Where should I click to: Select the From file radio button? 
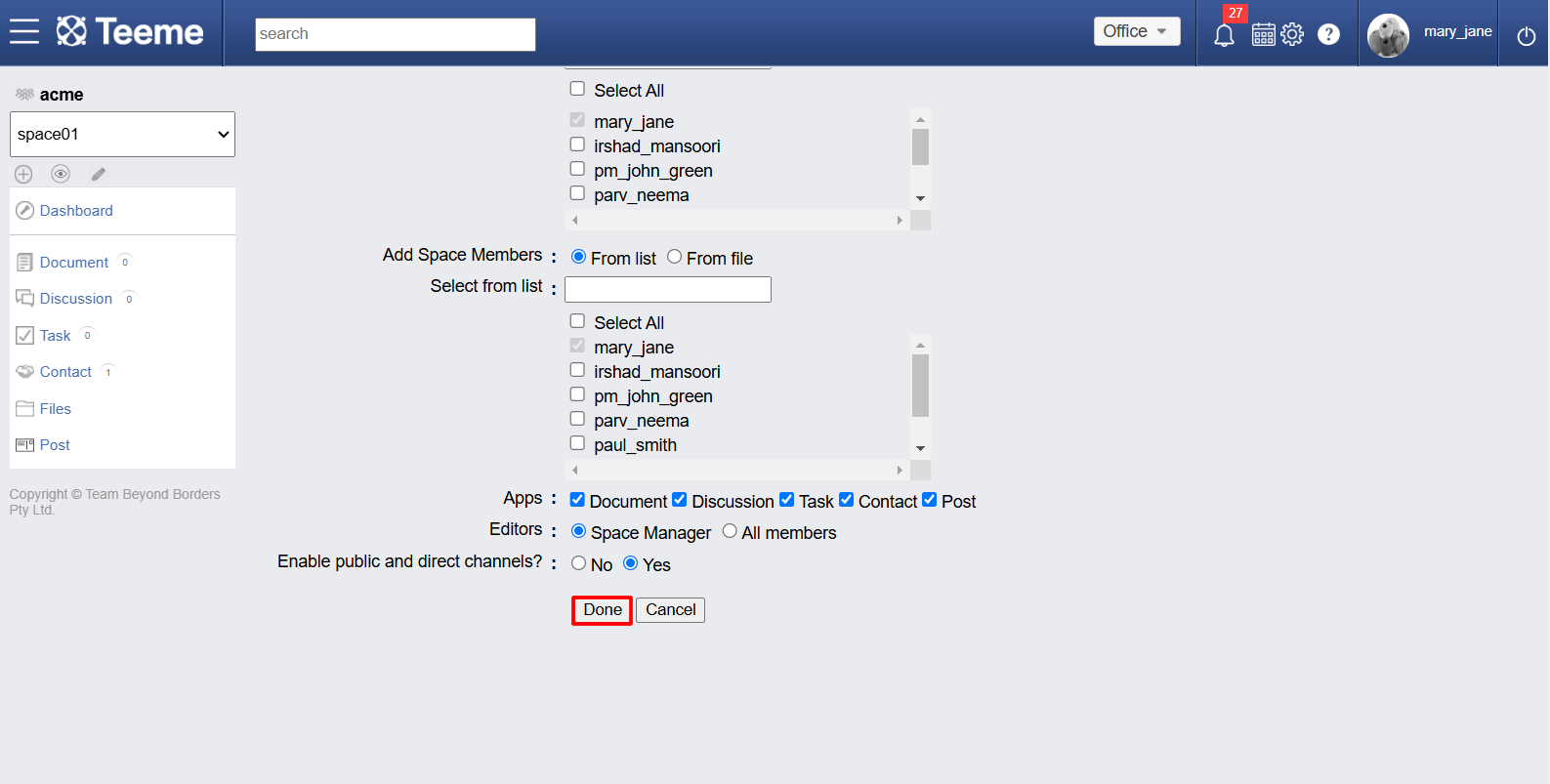[x=674, y=257]
